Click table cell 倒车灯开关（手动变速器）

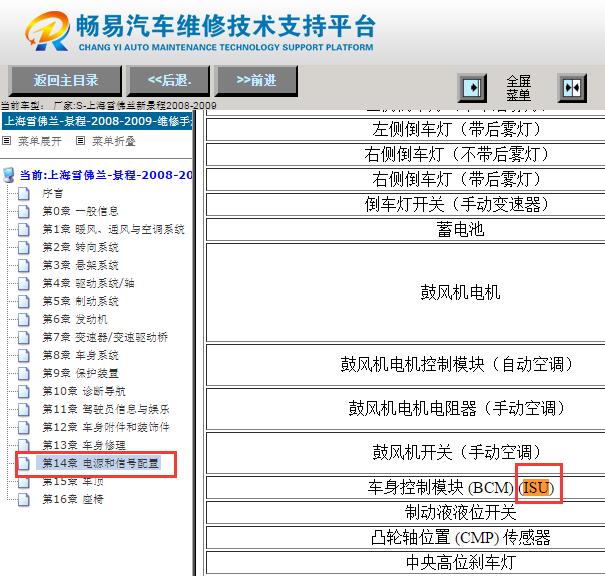coord(406,204)
